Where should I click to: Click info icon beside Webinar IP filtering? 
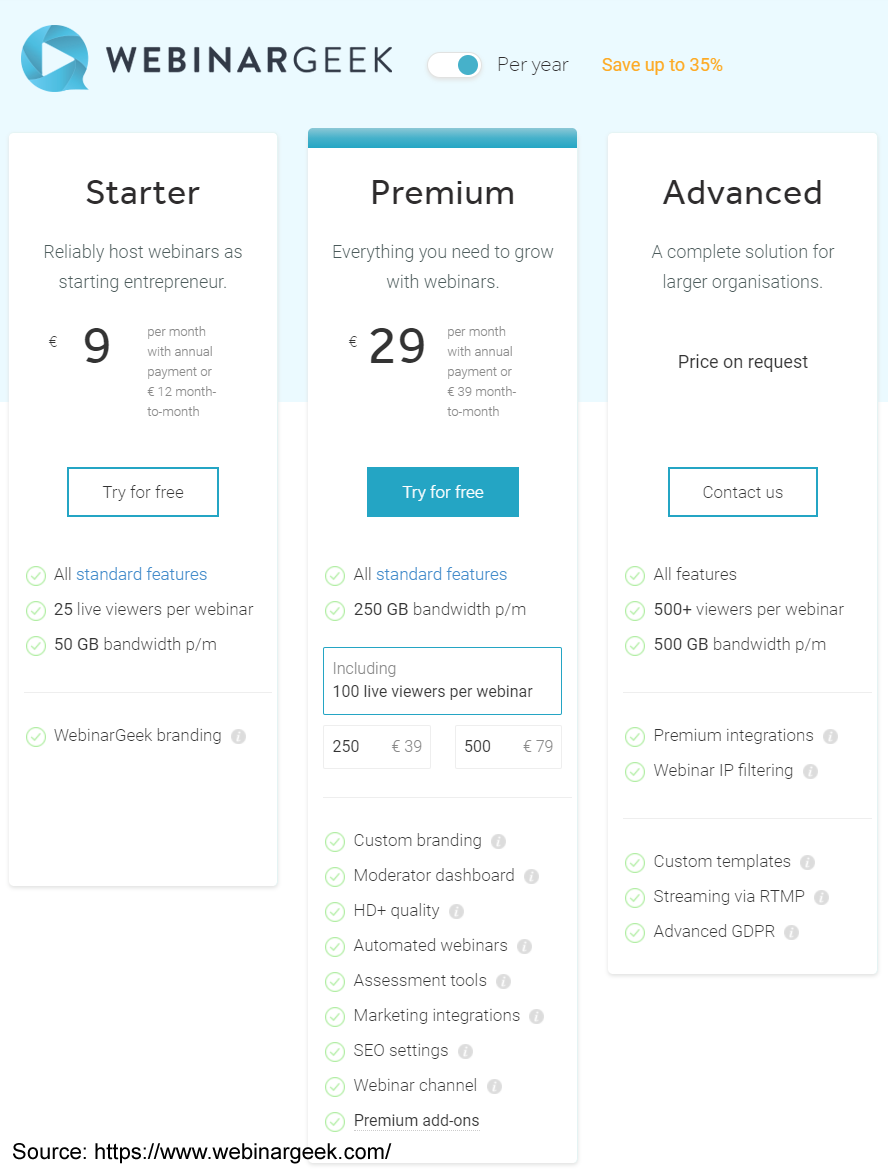(x=810, y=771)
